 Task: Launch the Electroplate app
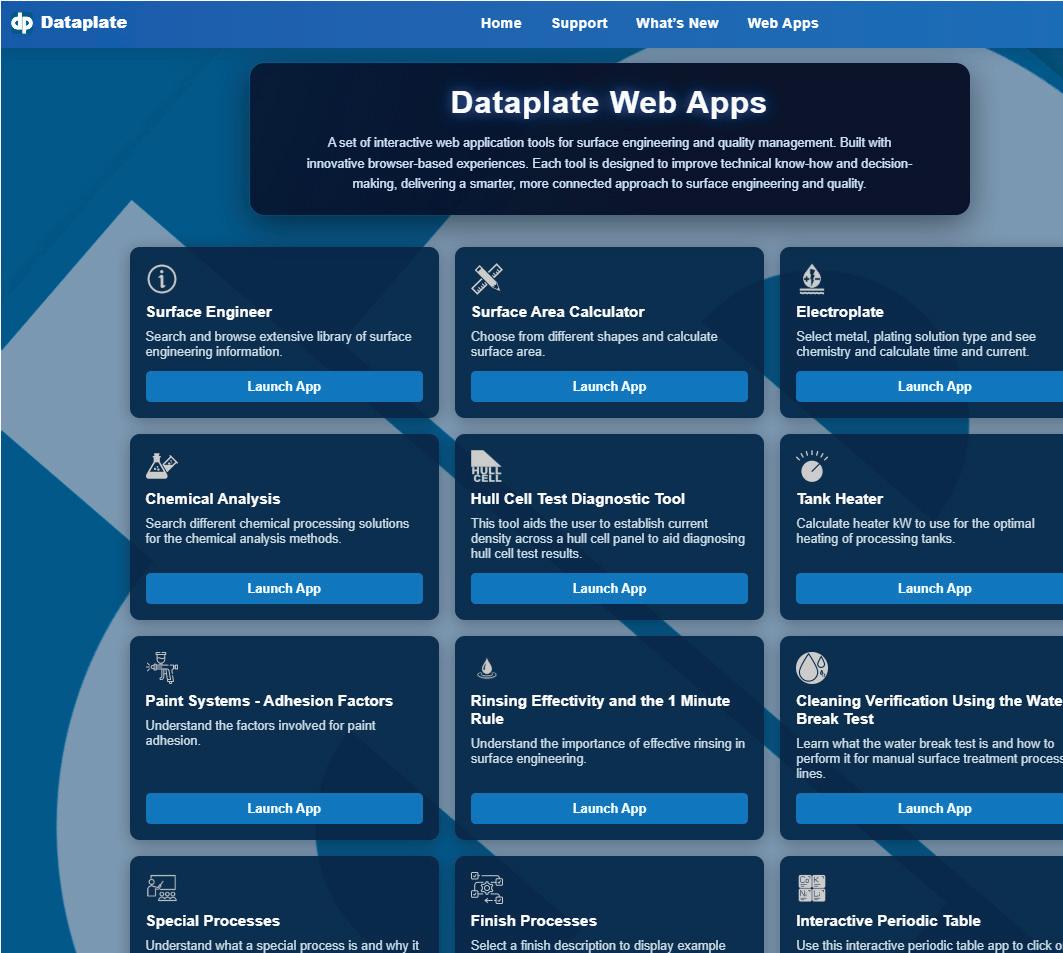(x=929, y=386)
